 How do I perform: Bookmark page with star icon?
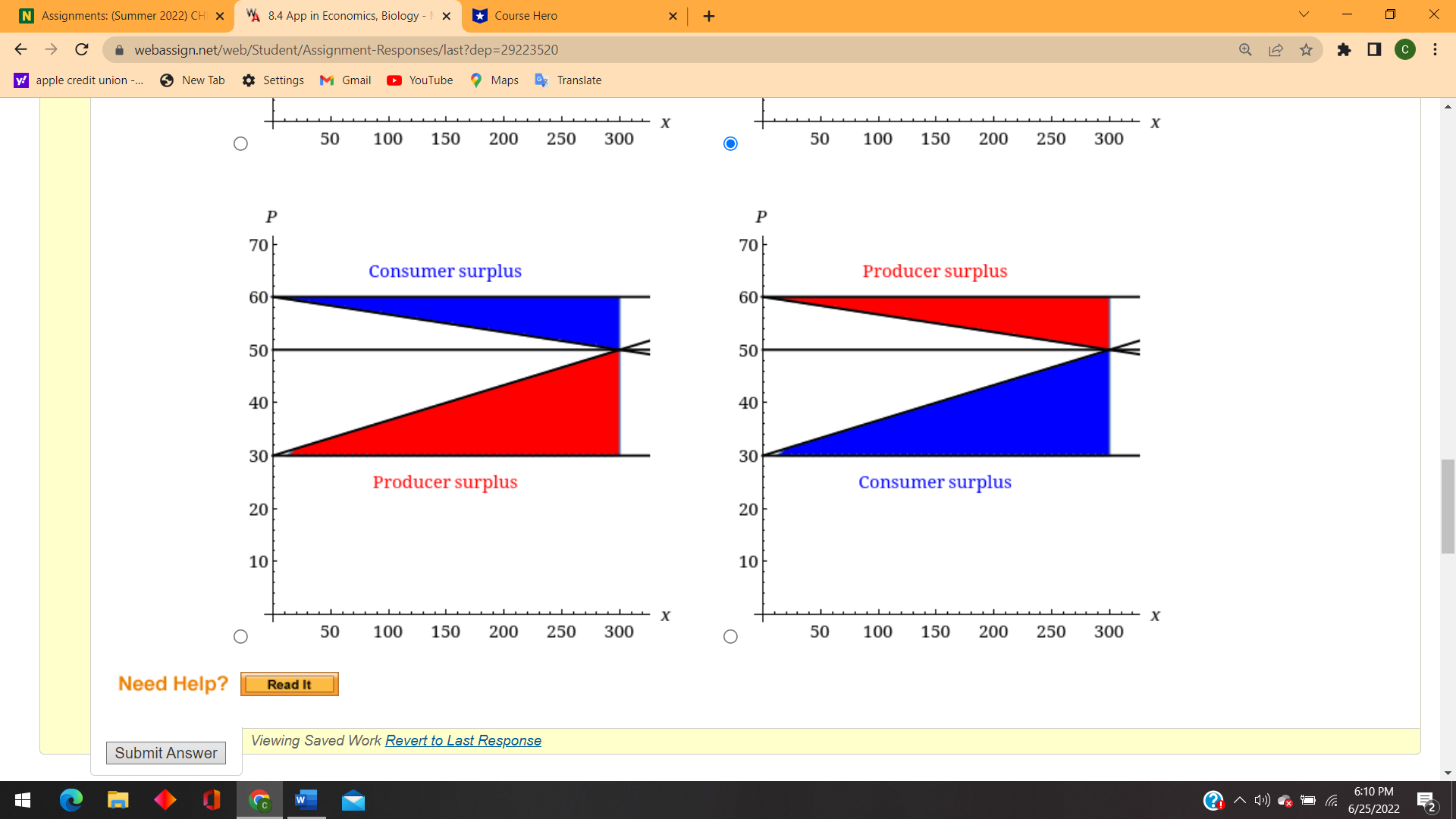click(x=1306, y=50)
